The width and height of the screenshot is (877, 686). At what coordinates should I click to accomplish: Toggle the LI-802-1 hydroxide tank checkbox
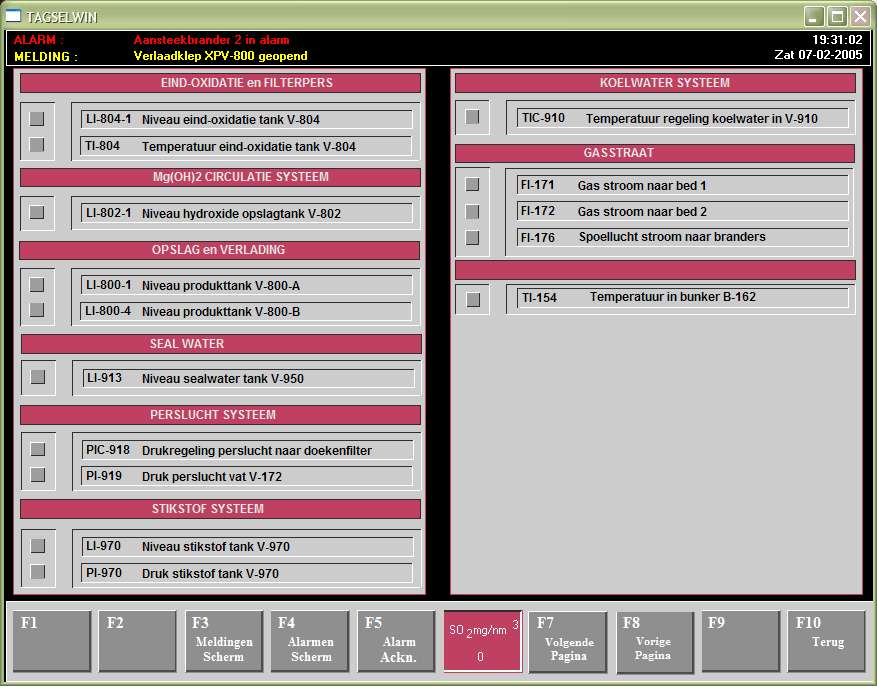[37, 212]
